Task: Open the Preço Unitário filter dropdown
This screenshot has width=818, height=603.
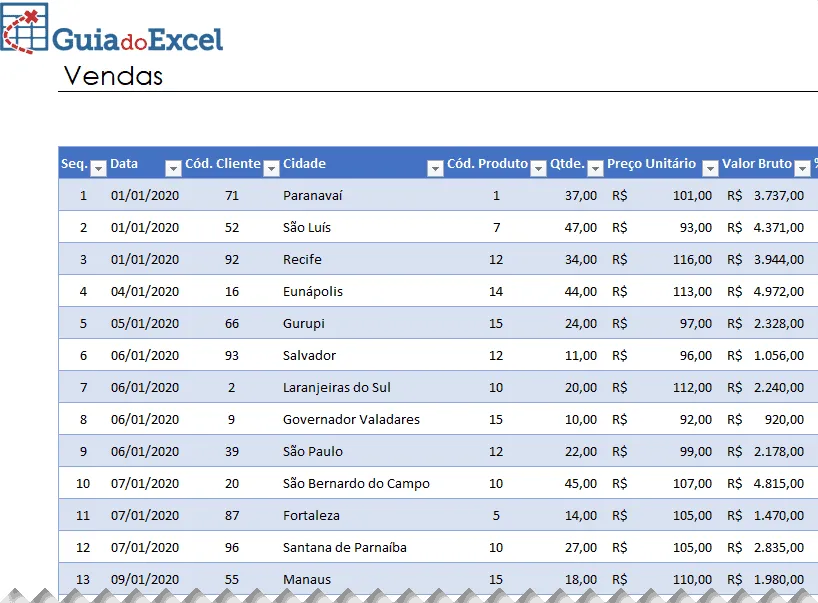Action: tap(710, 168)
